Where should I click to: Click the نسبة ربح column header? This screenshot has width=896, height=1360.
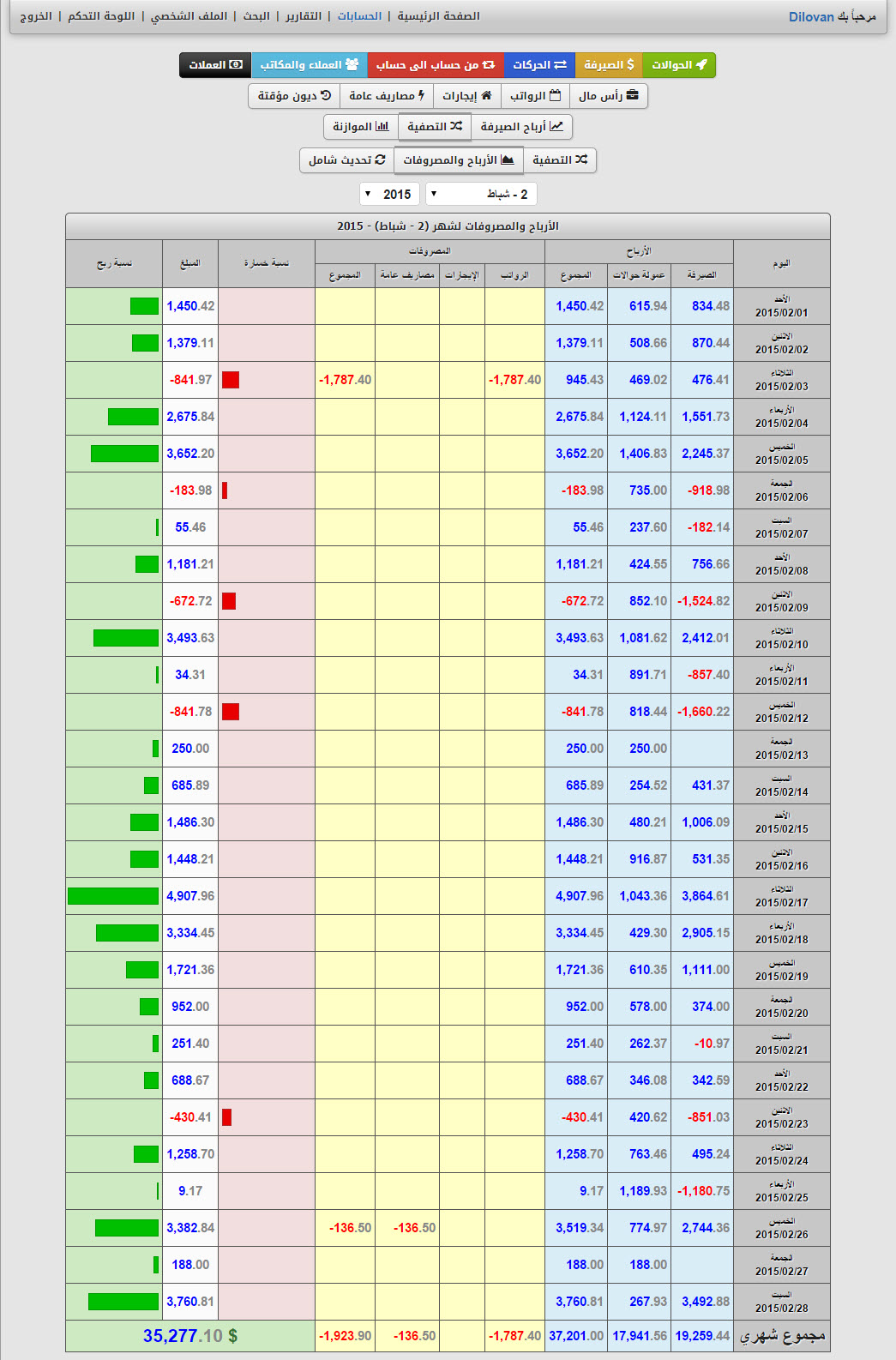(114, 263)
